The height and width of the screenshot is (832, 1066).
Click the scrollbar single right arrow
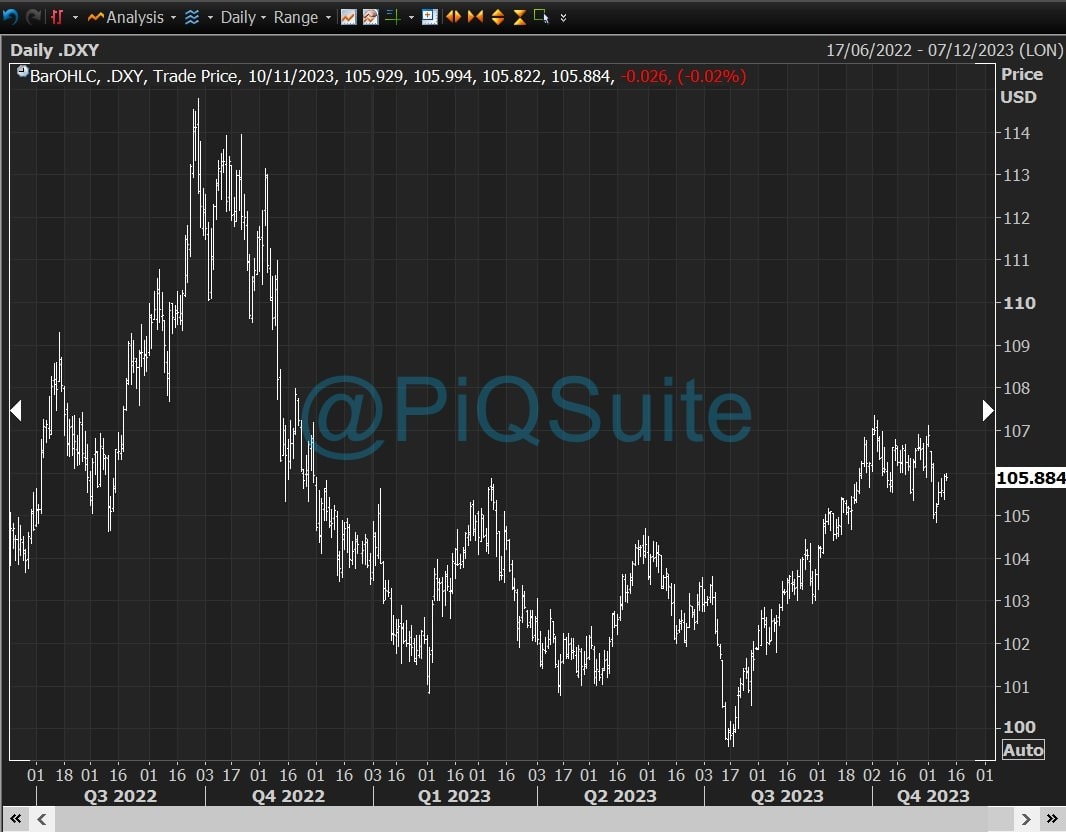(1026, 819)
